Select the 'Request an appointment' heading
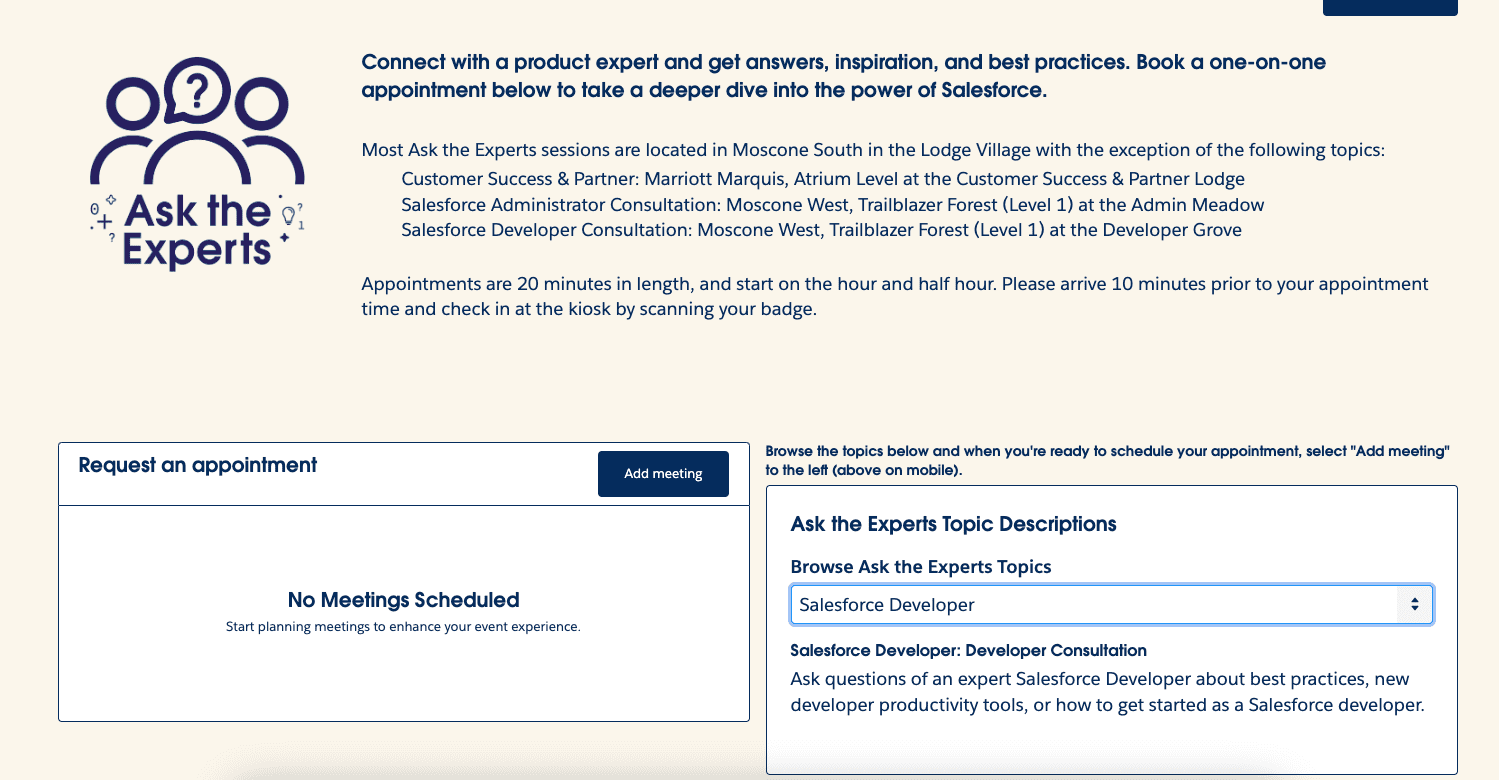1499x780 pixels. [x=198, y=465]
